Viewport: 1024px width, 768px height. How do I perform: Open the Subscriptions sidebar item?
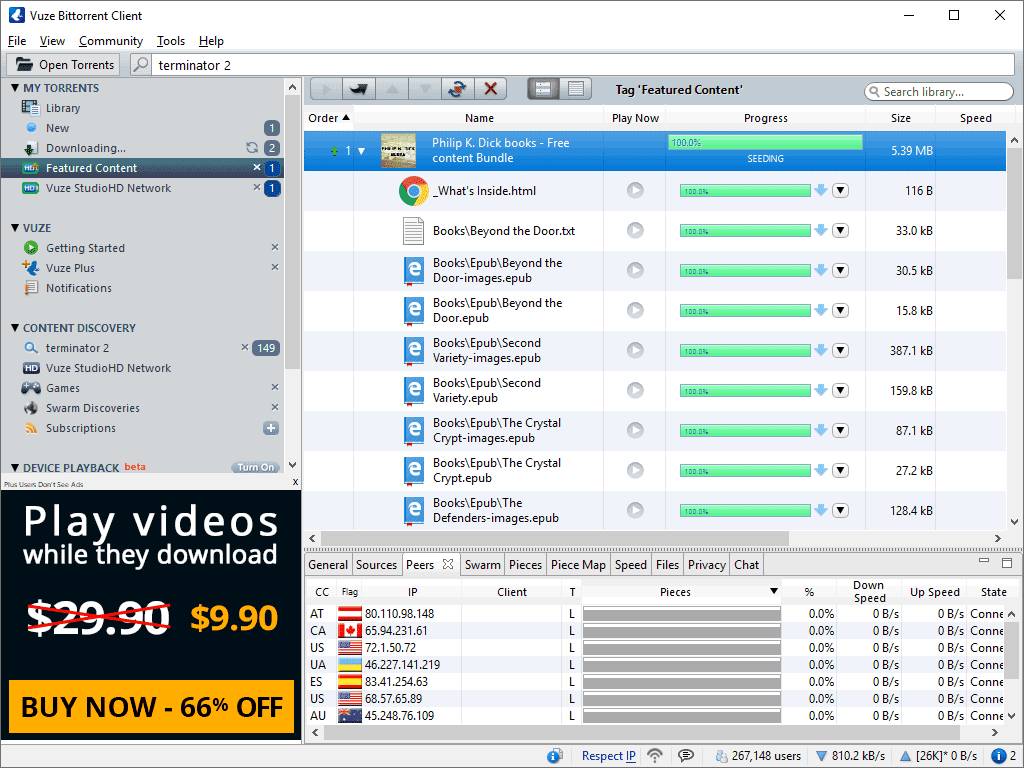tap(80, 428)
